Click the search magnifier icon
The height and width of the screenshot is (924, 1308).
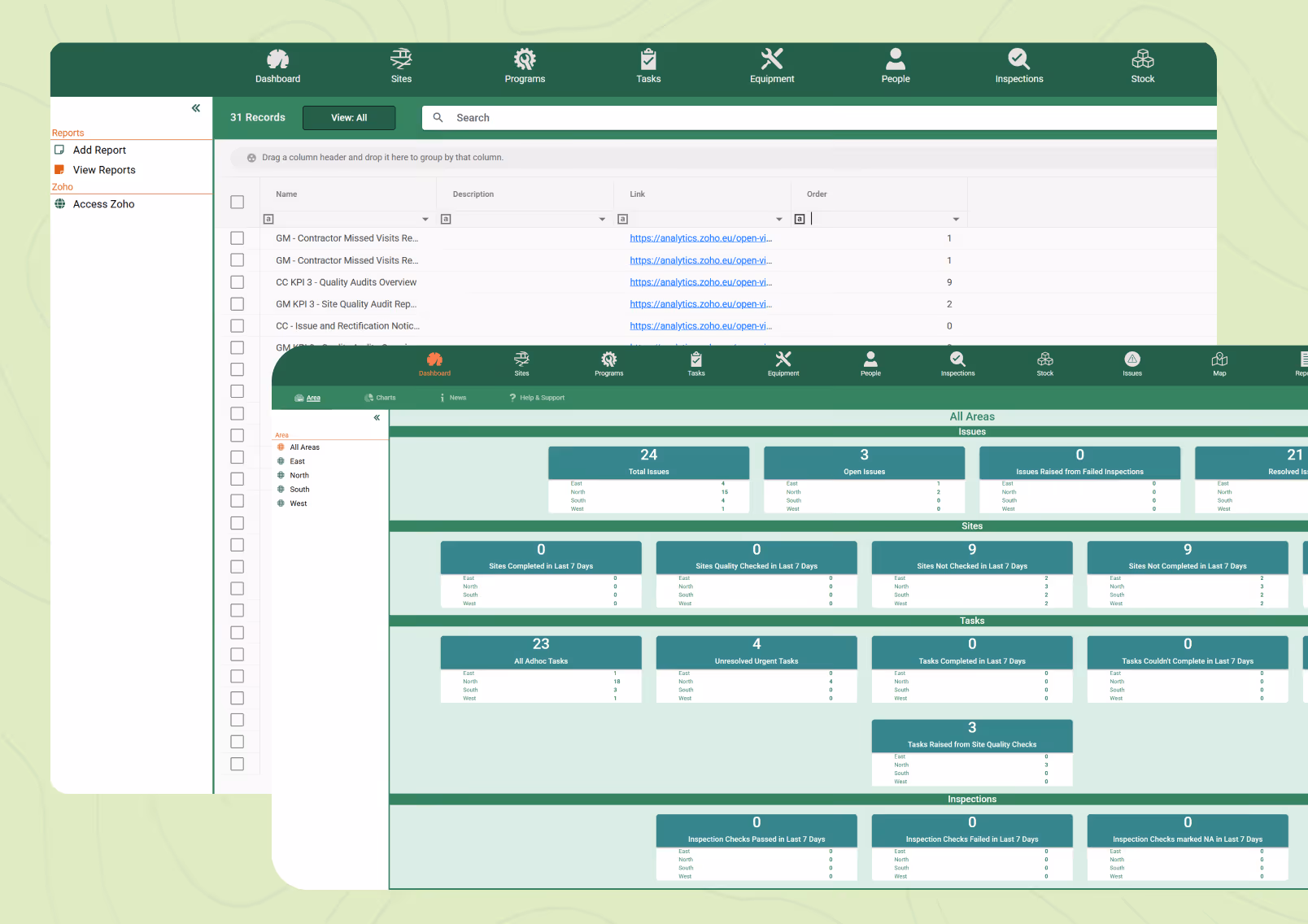click(x=438, y=118)
